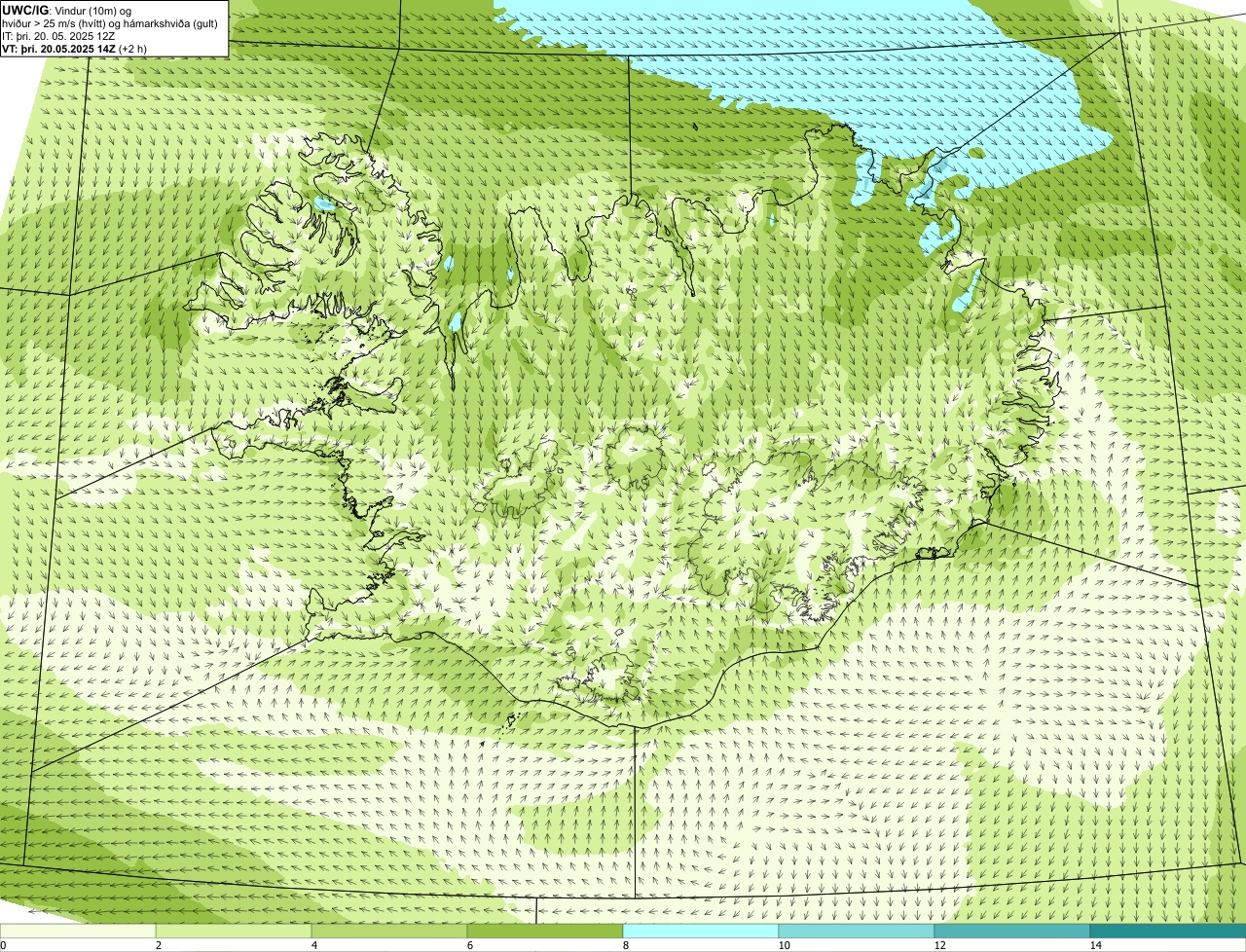Click the 'VT: þri. 20.05.2025 14Z (+2 h)' line

pyautogui.click(x=75, y=48)
